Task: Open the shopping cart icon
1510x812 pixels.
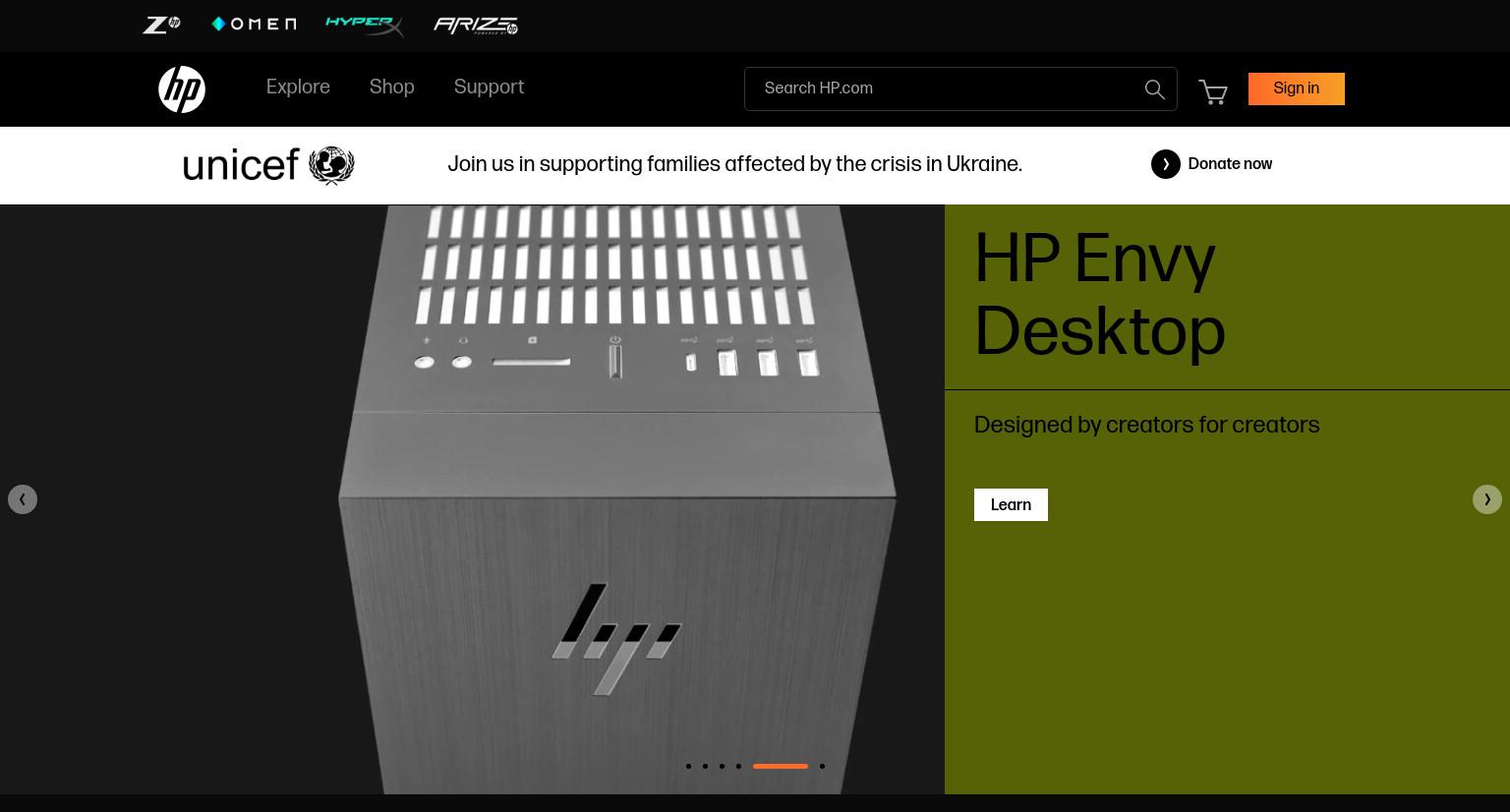Action: pyautogui.click(x=1213, y=91)
